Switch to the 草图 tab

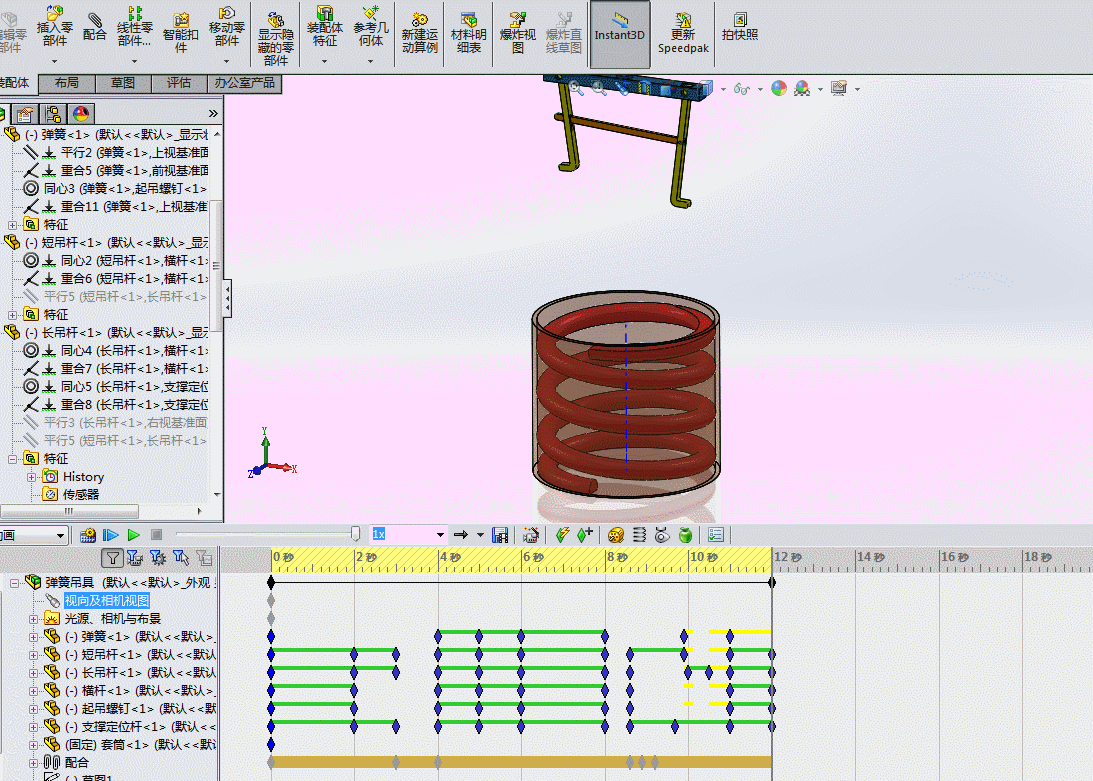123,83
